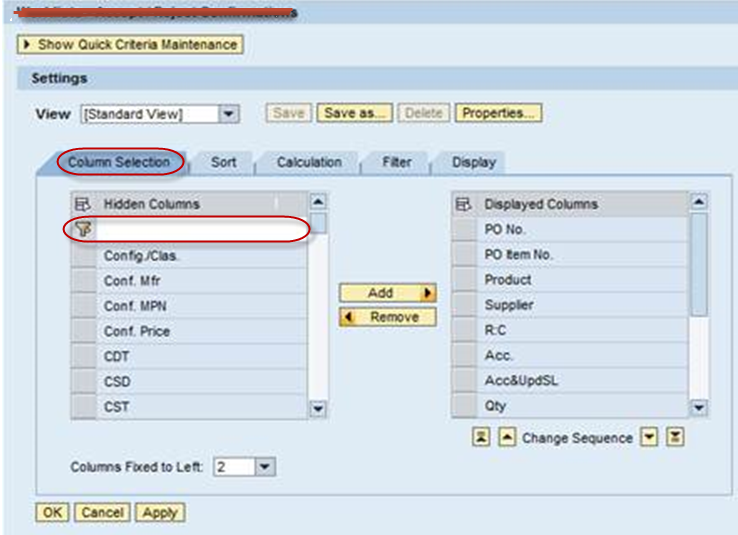Open the Columns Fixed to Left dropdown

[x=265, y=467]
